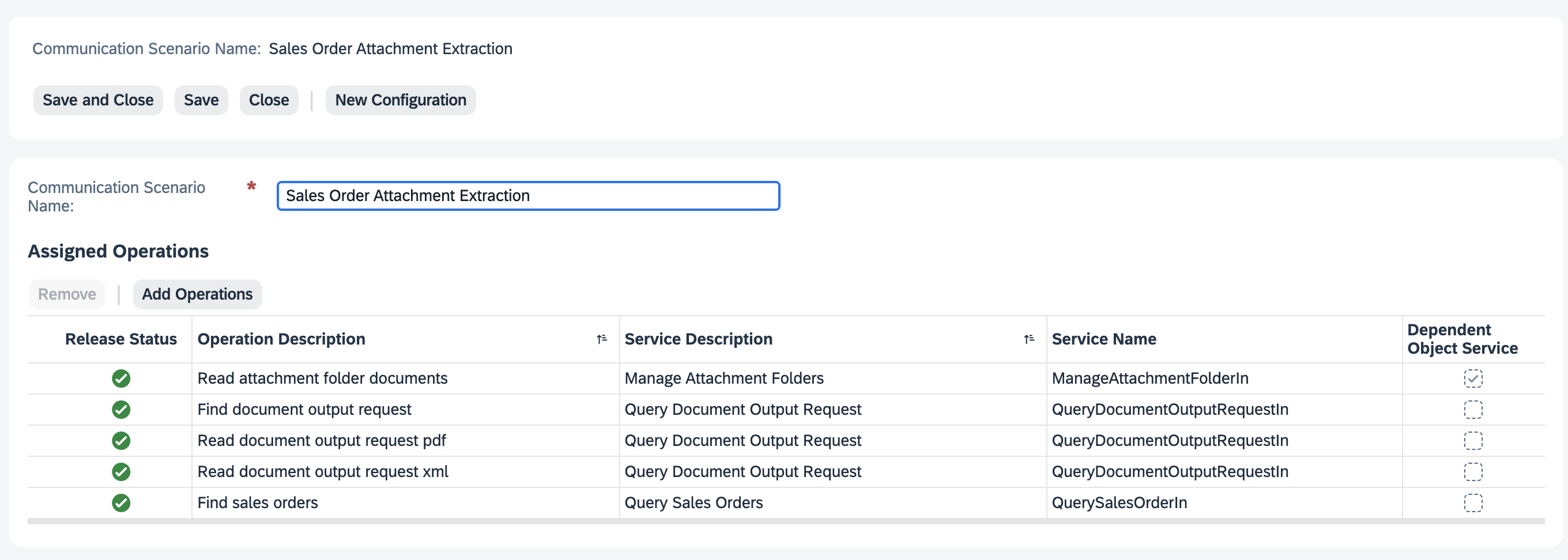
Task: Click inside the Communication Scenario Name field
Action: (x=529, y=196)
